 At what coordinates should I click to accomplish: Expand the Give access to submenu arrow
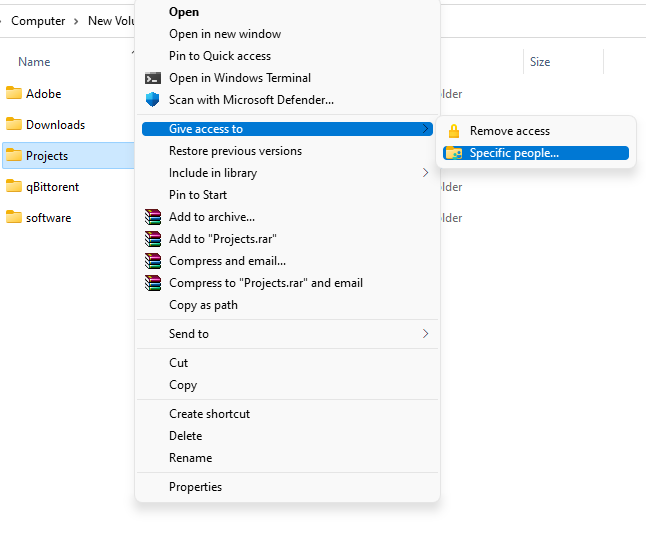coord(426,129)
